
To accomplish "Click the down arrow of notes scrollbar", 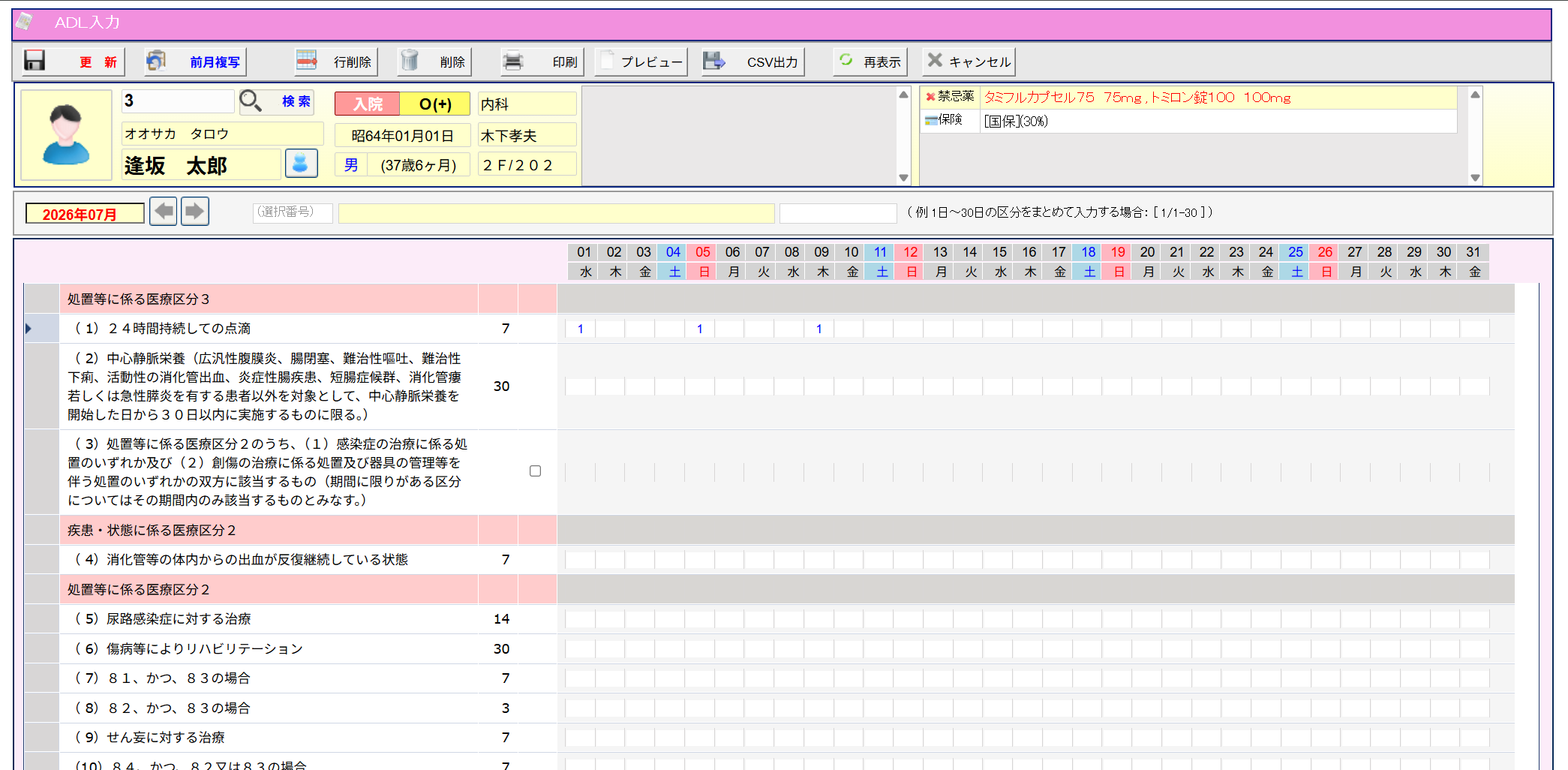I will click(903, 178).
